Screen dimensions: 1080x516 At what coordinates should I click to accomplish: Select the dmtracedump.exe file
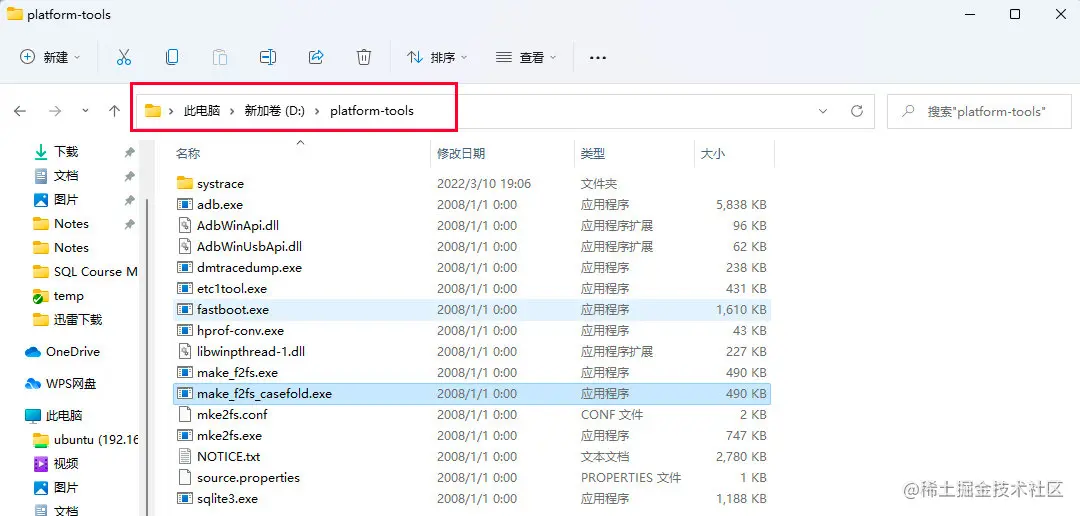click(x=472, y=267)
